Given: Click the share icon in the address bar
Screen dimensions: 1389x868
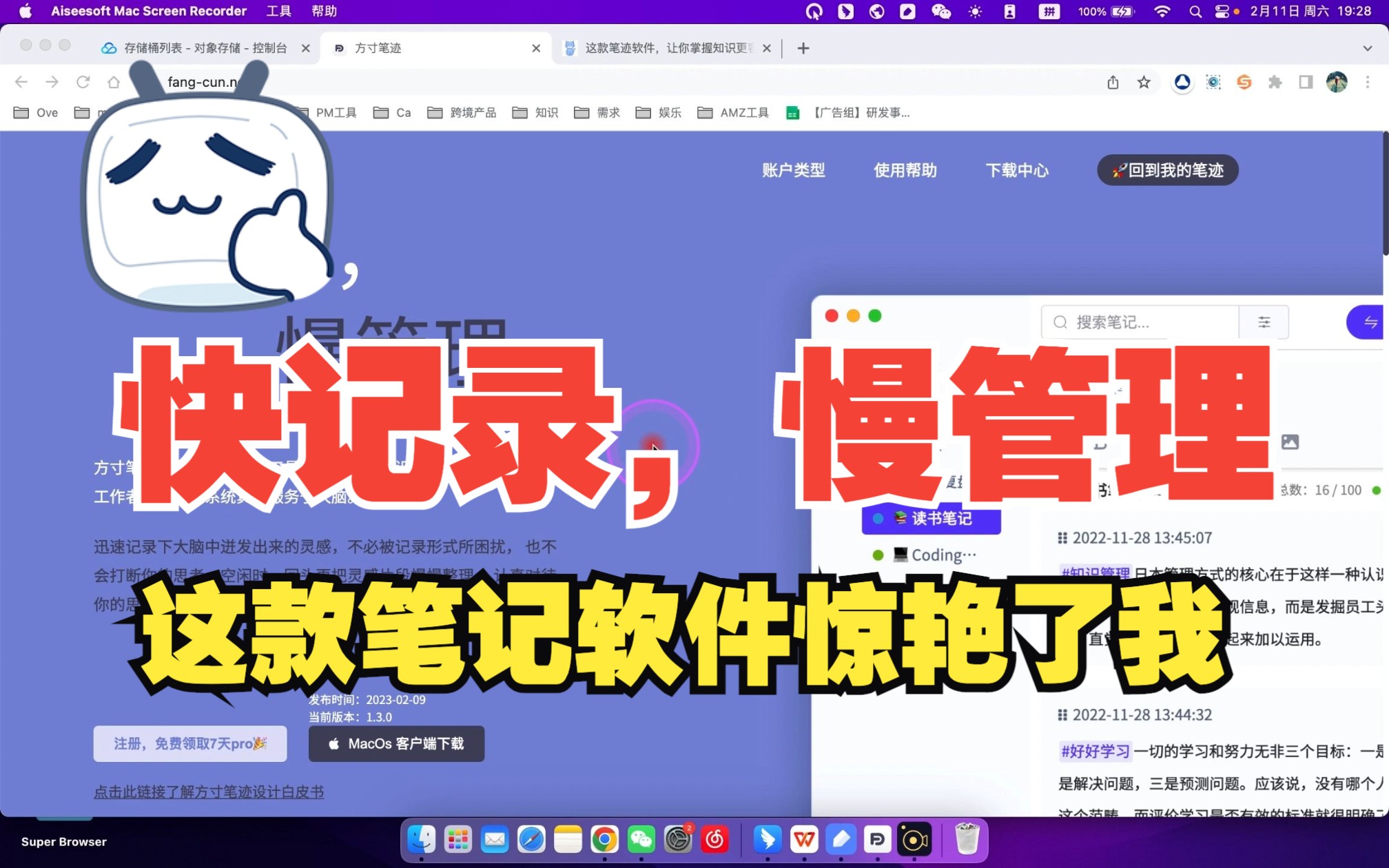Looking at the screenshot, I should [1113, 82].
